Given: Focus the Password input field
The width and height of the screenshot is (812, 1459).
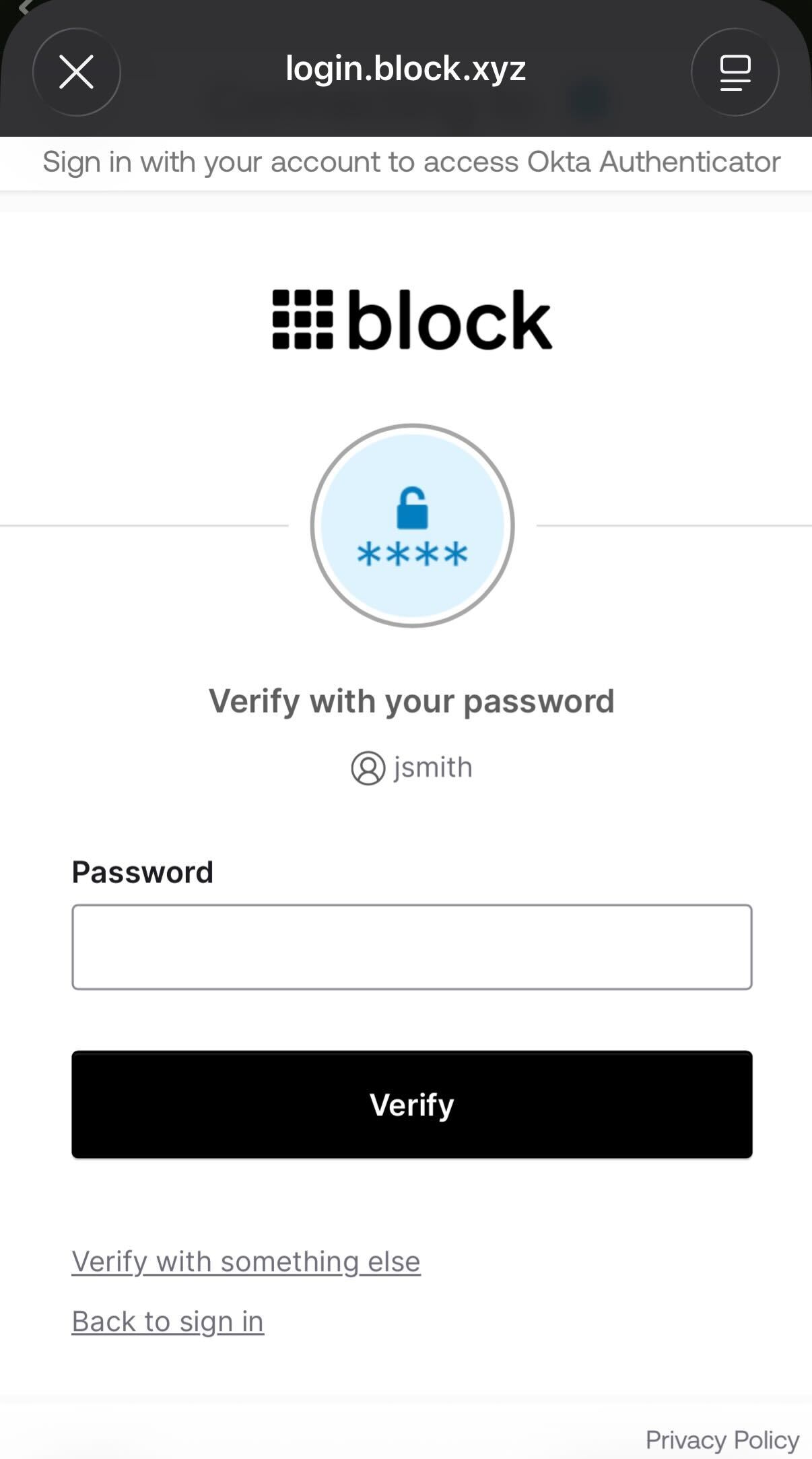Looking at the screenshot, I should (x=411, y=947).
